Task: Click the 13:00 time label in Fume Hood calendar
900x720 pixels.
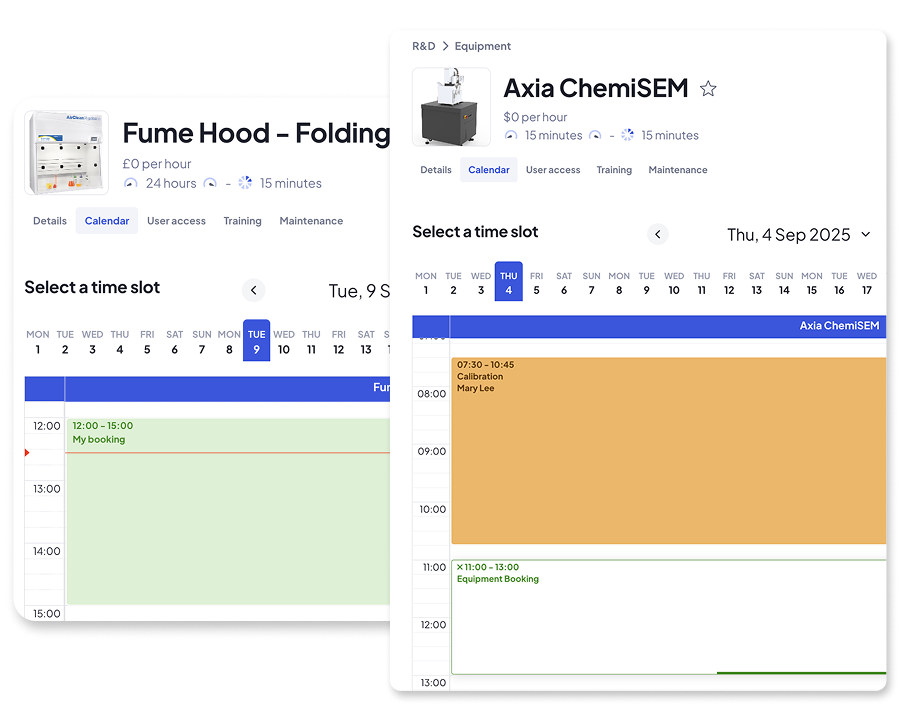Action: coord(46,489)
